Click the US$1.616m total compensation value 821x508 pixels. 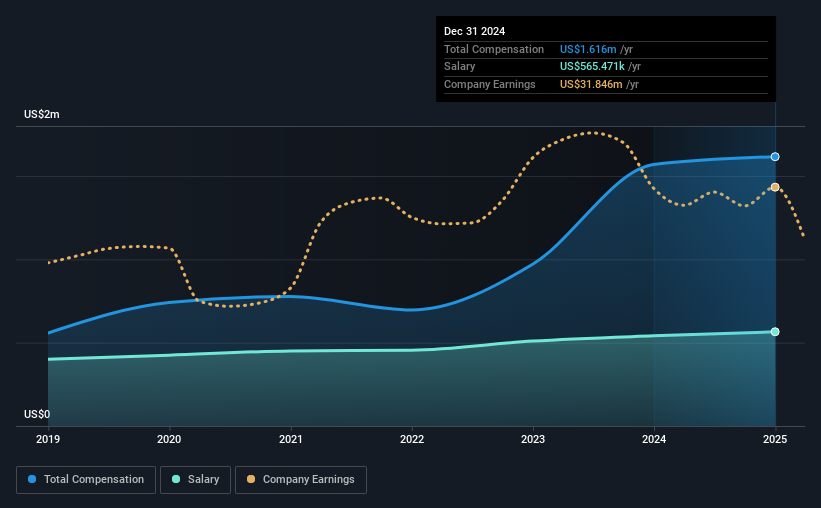point(588,49)
